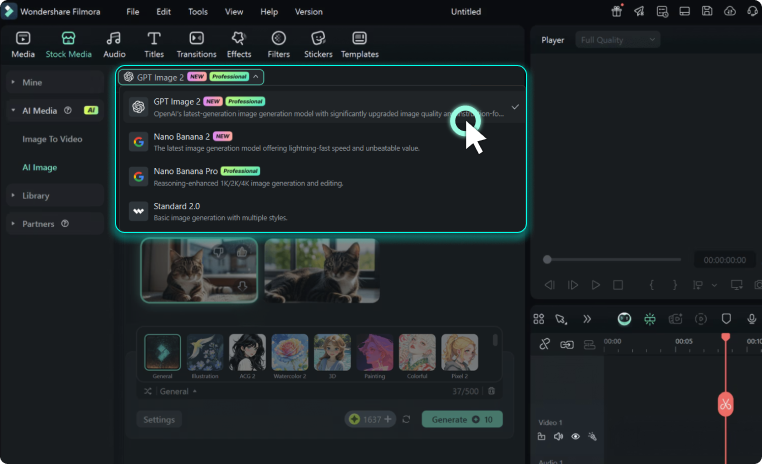Expand the Mine section
Screen dimensions: 762x464
point(55,82)
